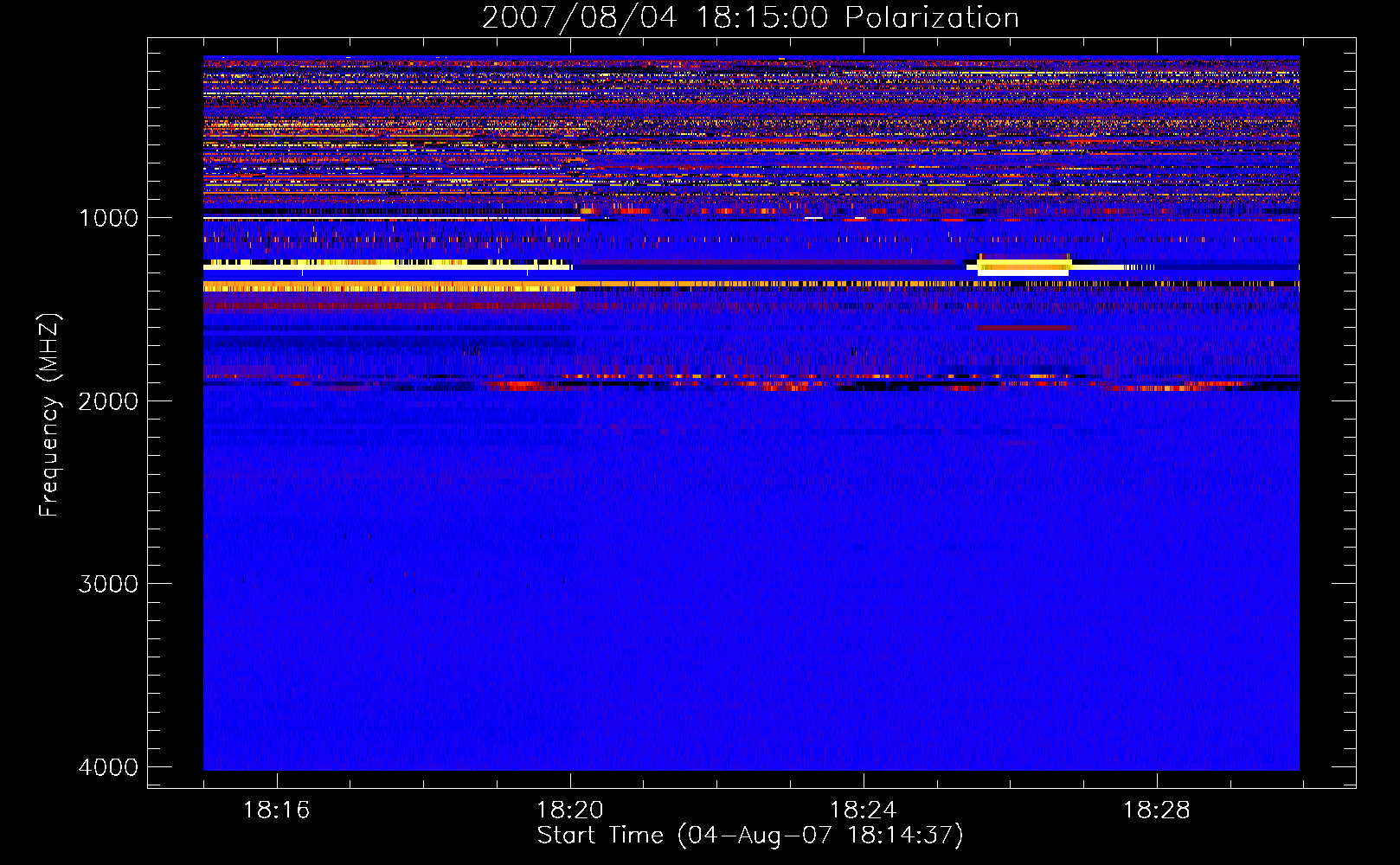1400x865 pixels.
Task: Click the plot title '2007/08/04 18:15:00 Polarization'
Action: (x=750, y=17)
